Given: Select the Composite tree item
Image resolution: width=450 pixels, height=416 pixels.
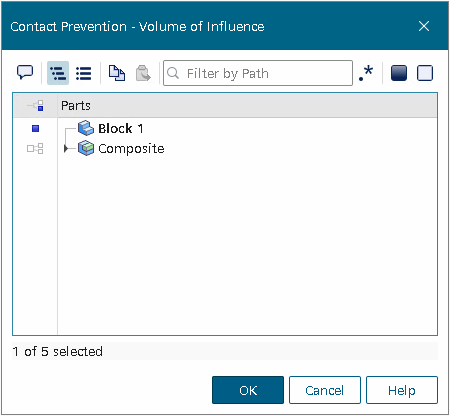Looking at the screenshot, I should [x=131, y=148].
